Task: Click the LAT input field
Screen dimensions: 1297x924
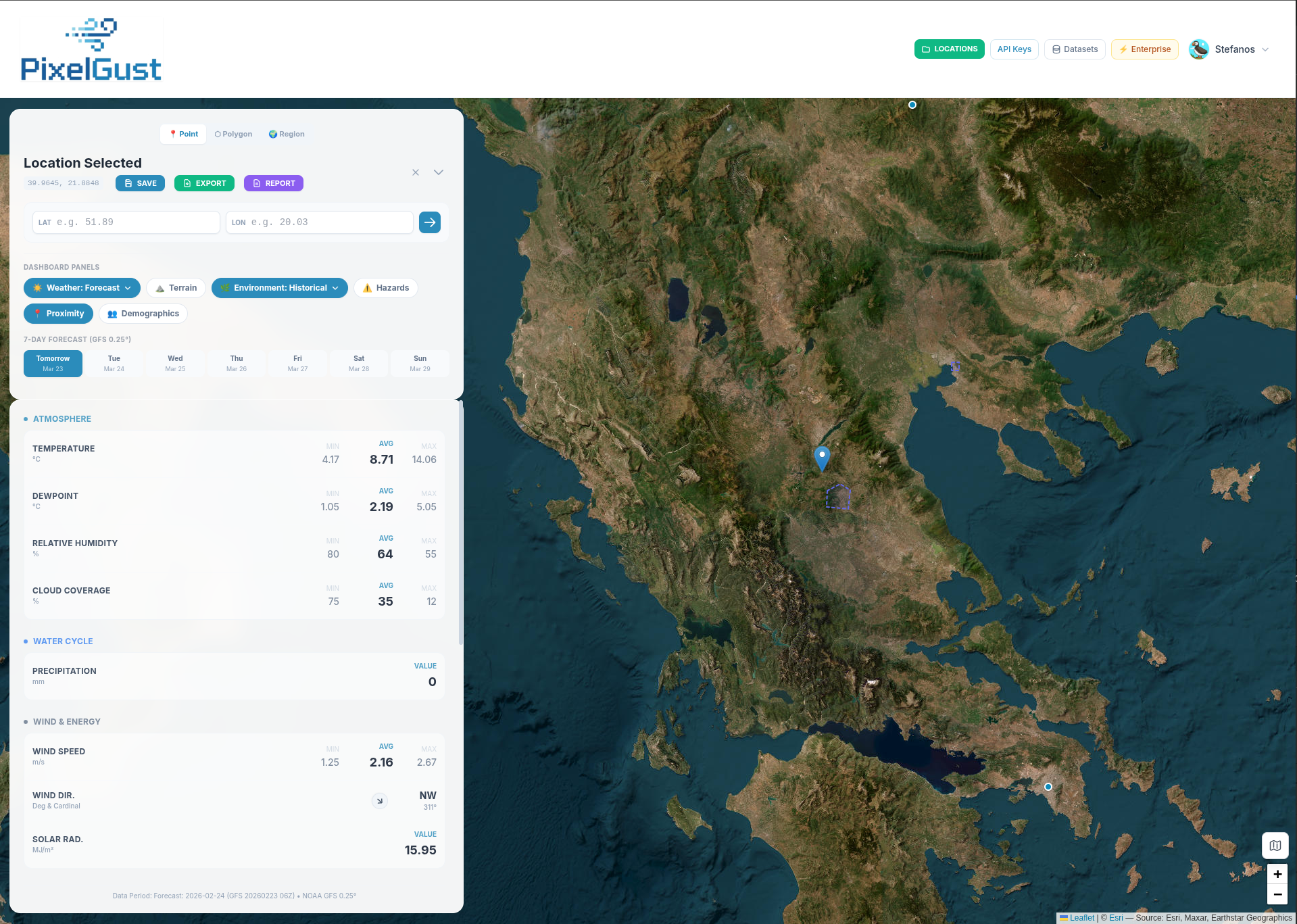Action: 126,222
